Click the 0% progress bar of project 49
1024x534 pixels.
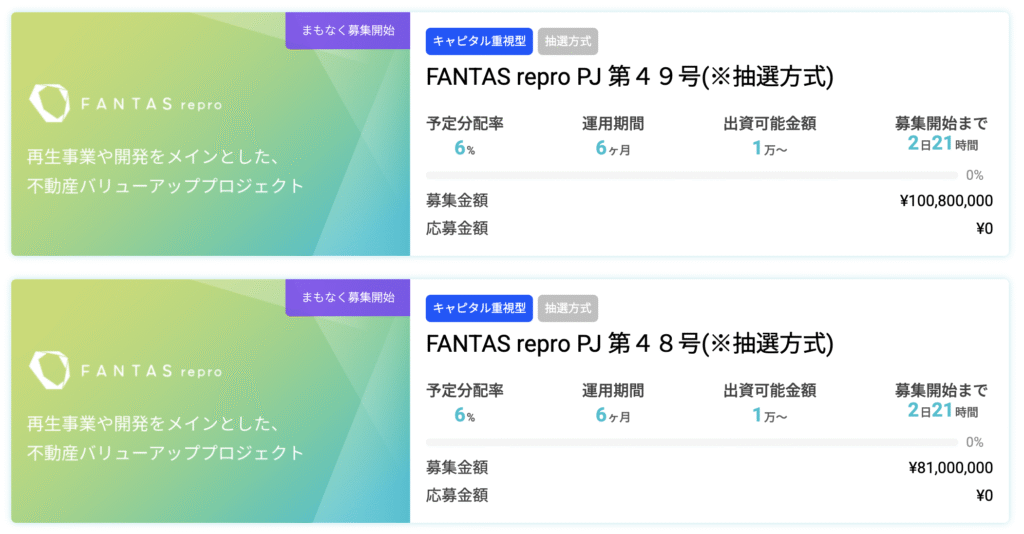(x=692, y=176)
